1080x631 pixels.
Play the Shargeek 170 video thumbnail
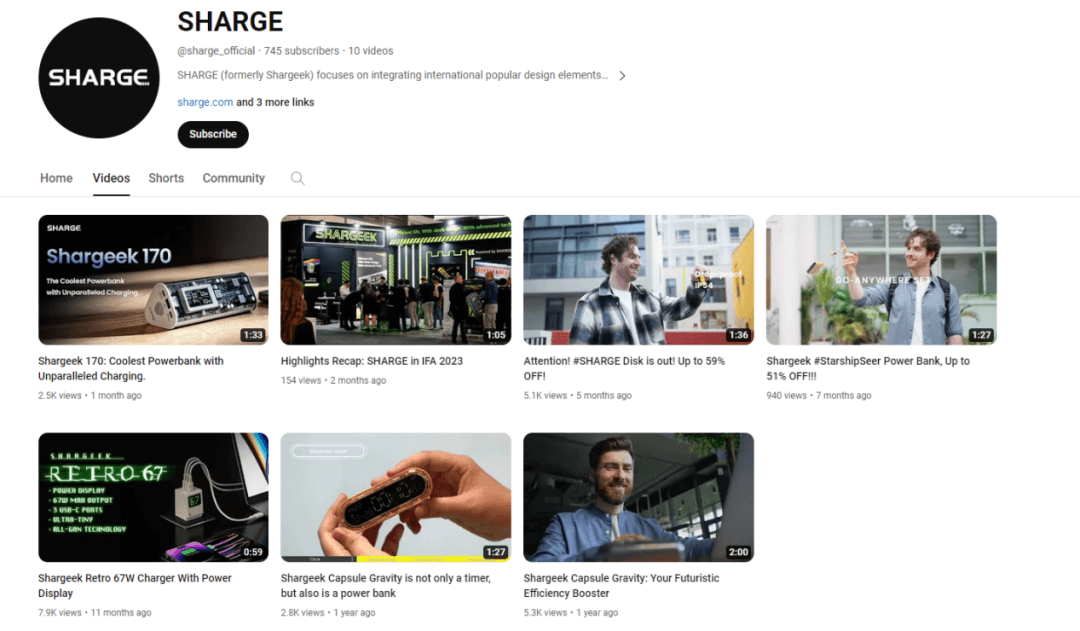(154, 280)
